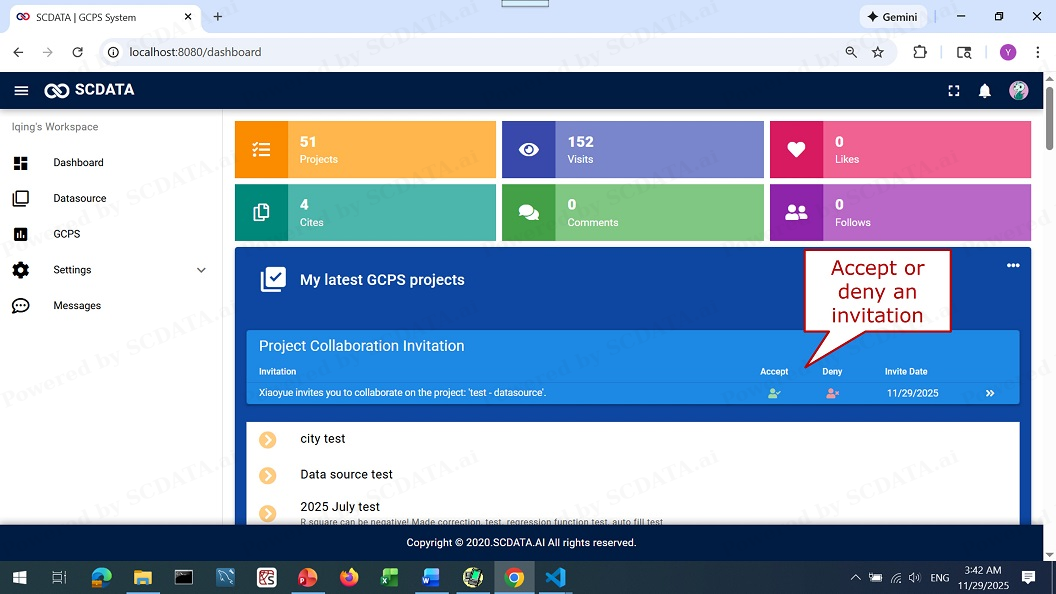
Task: Go to Dashboard in sidebar
Action: [78, 163]
